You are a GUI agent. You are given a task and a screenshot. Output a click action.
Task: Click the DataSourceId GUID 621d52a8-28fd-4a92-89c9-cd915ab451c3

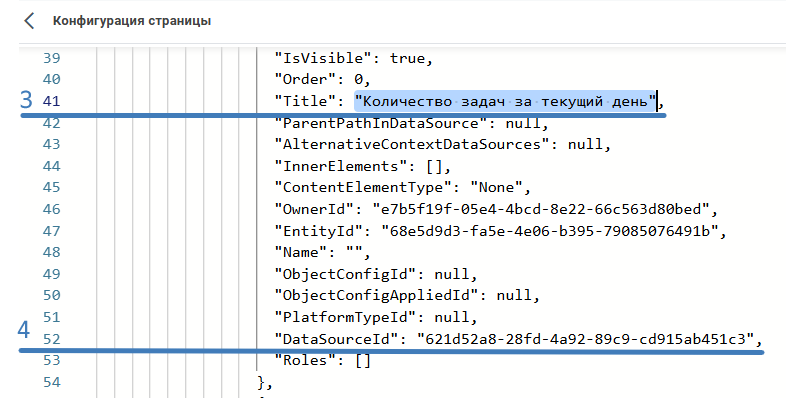coord(585,339)
